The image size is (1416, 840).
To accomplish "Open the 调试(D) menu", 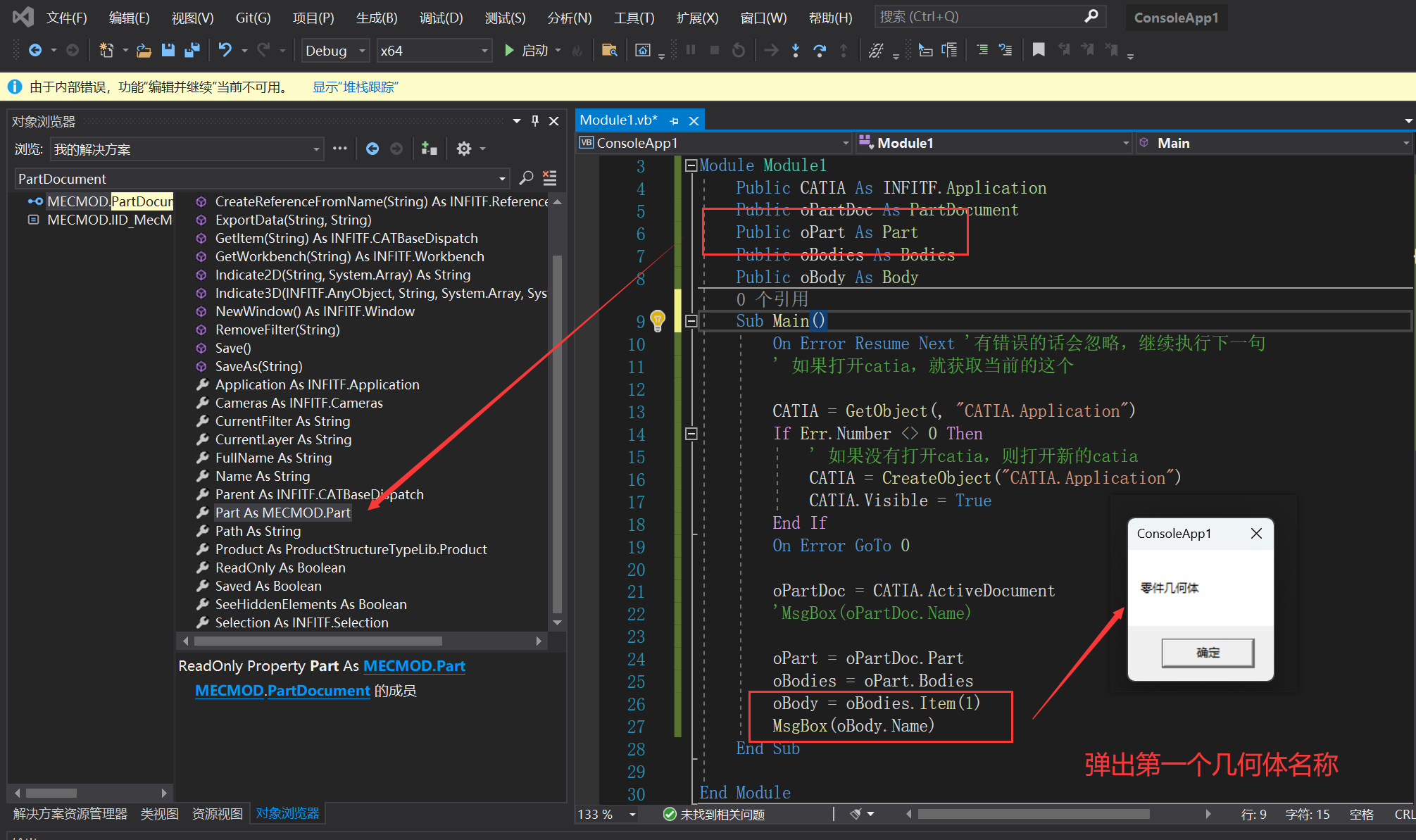I will pyautogui.click(x=441, y=18).
